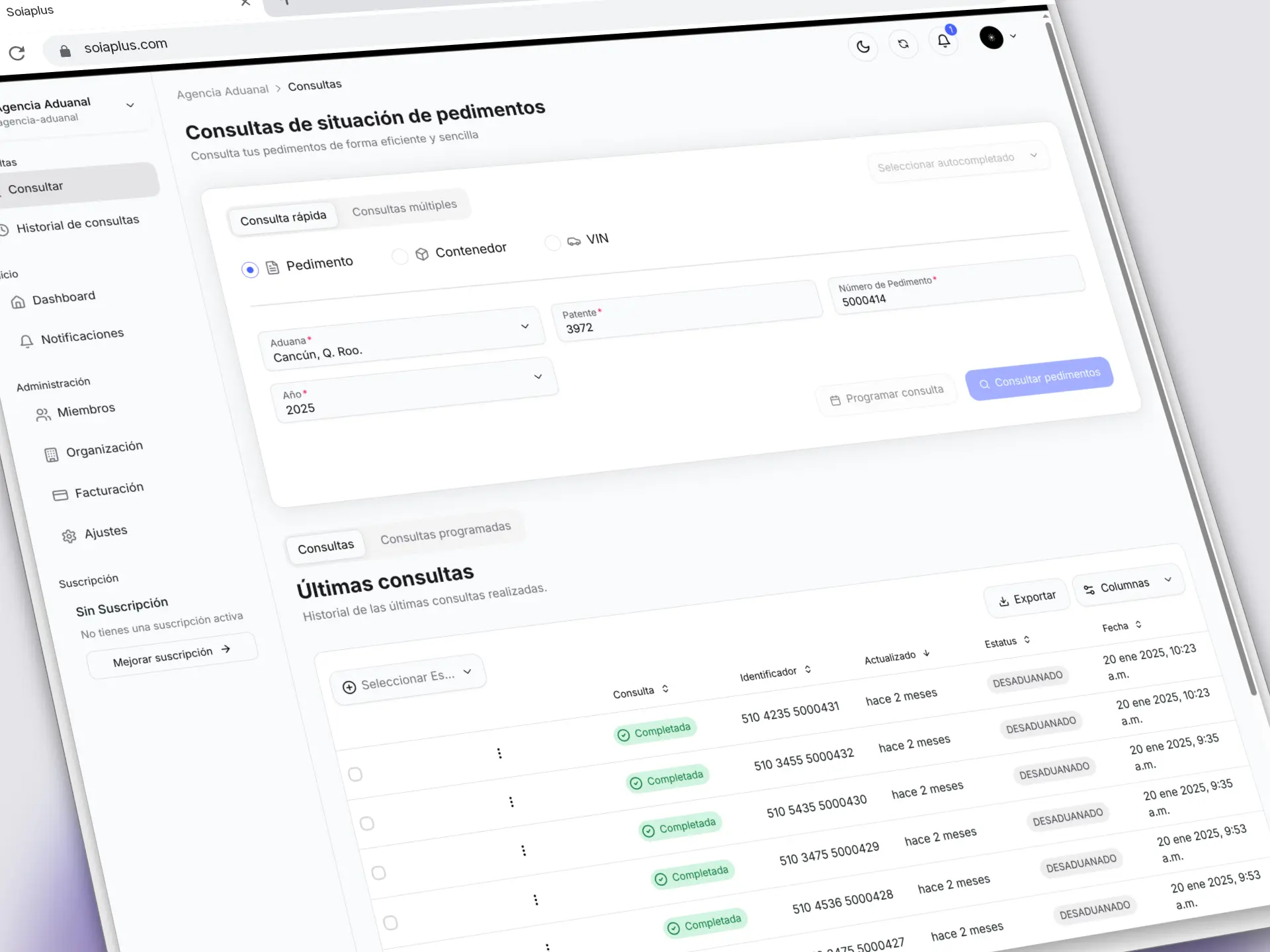Viewport: 1270px width, 952px height.
Task: Focus the Patente input field
Action: pos(687,311)
